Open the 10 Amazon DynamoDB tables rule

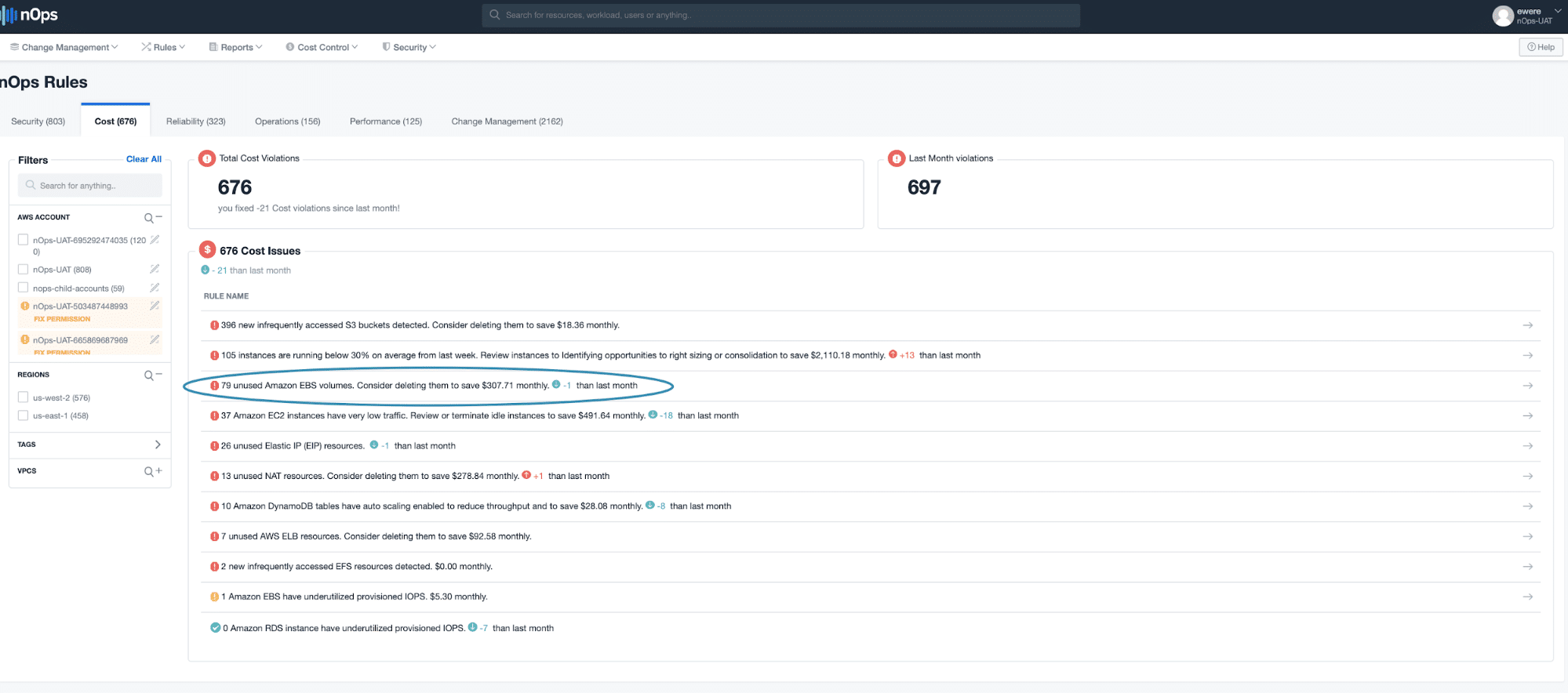(432, 506)
